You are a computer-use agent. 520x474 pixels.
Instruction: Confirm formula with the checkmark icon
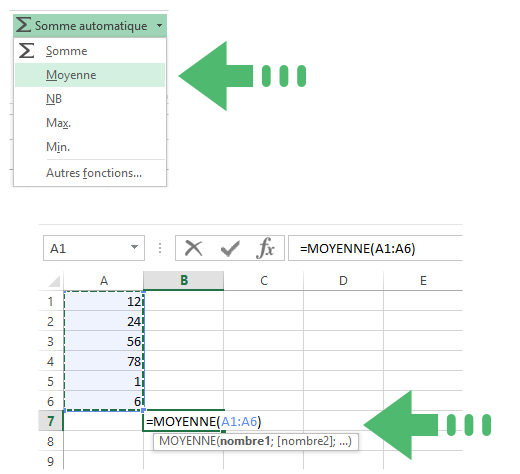click(230, 248)
